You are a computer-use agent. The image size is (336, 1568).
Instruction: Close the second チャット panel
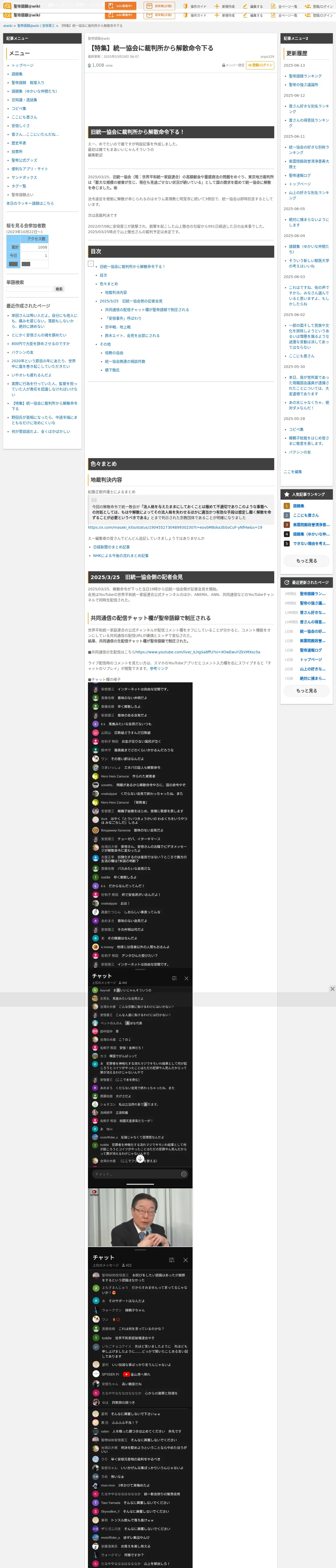coord(185,1260)
